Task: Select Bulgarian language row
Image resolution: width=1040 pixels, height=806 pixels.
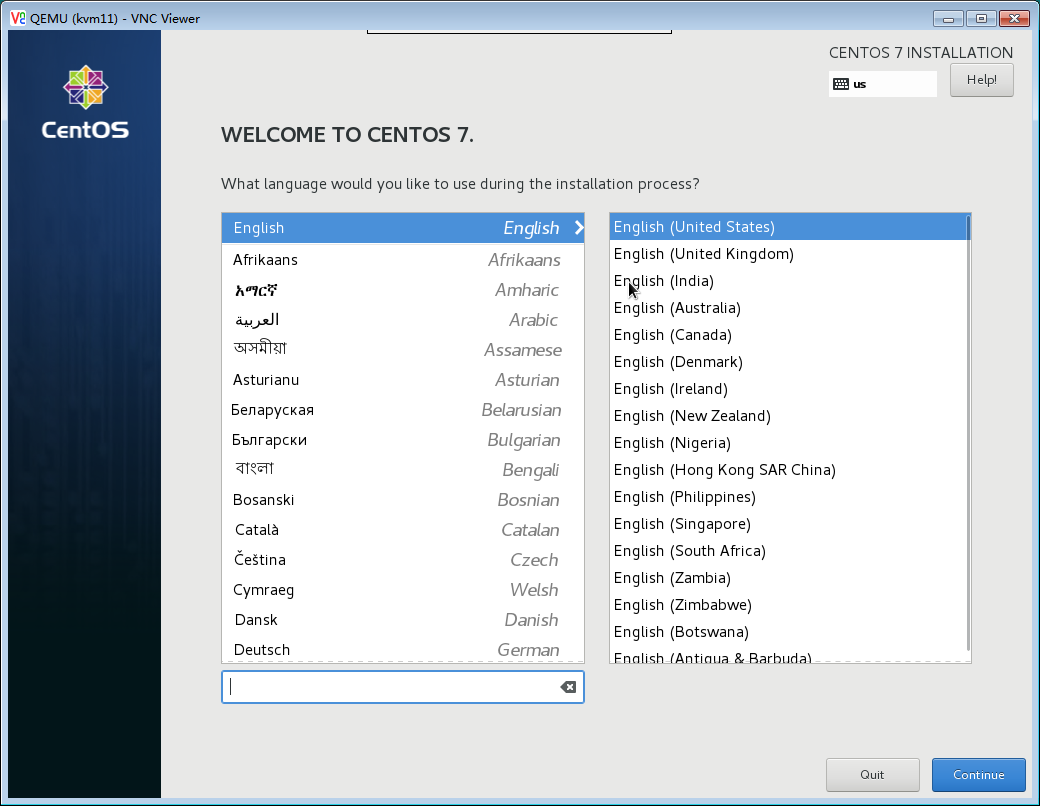Action: 403,440
